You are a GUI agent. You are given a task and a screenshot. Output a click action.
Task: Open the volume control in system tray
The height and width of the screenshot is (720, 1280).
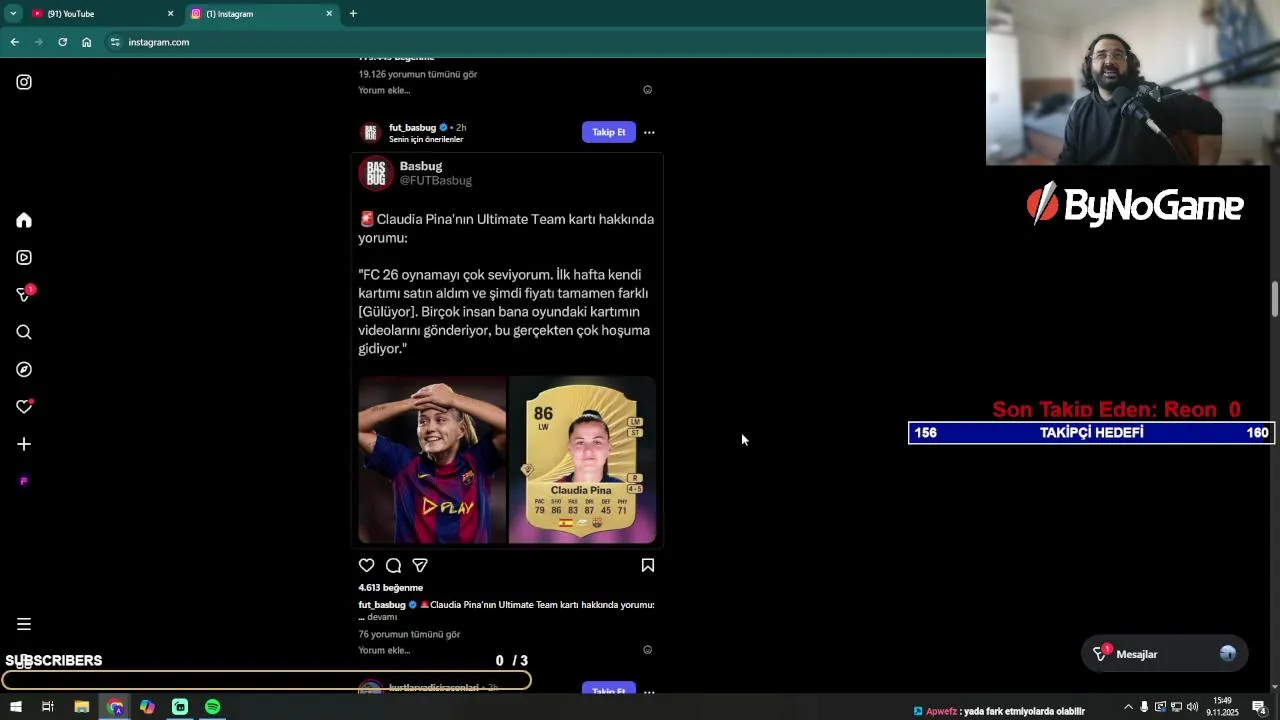coord(1192,707)
